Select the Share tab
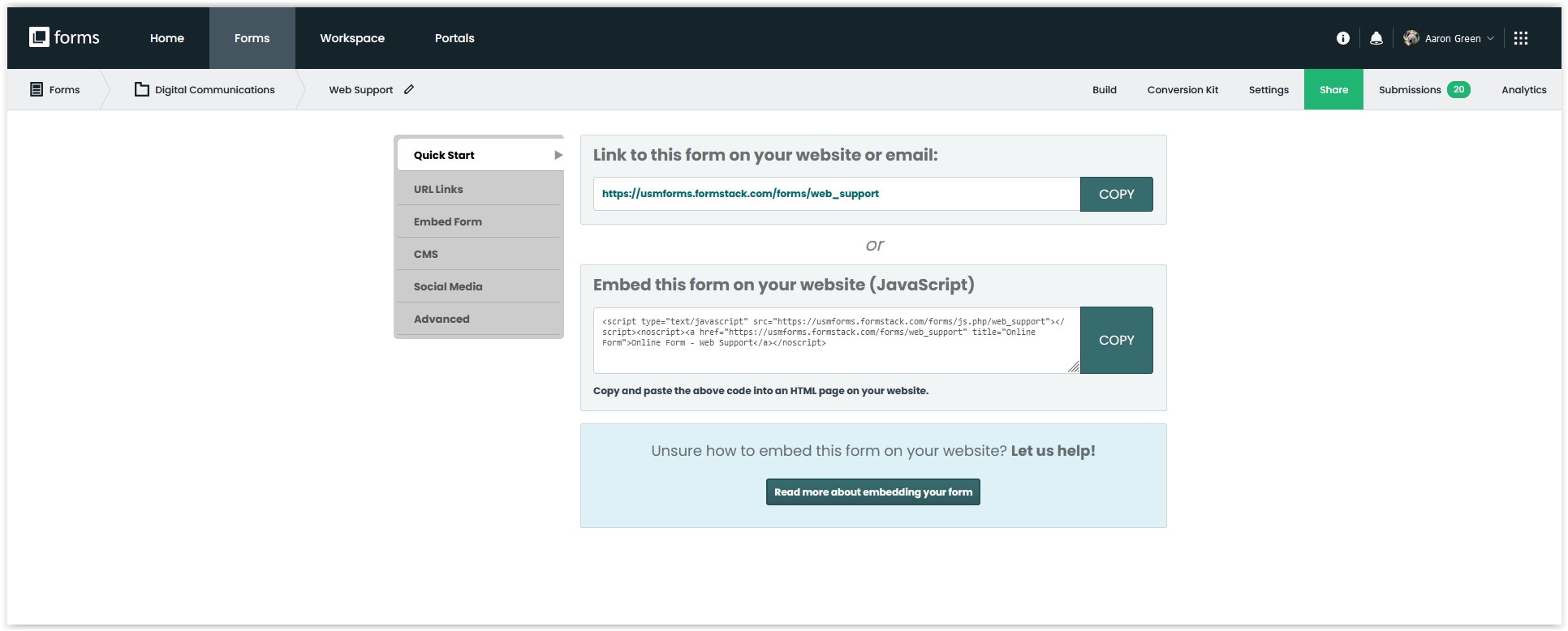This screenshot has width=1568, height=631. (1333, 89)
